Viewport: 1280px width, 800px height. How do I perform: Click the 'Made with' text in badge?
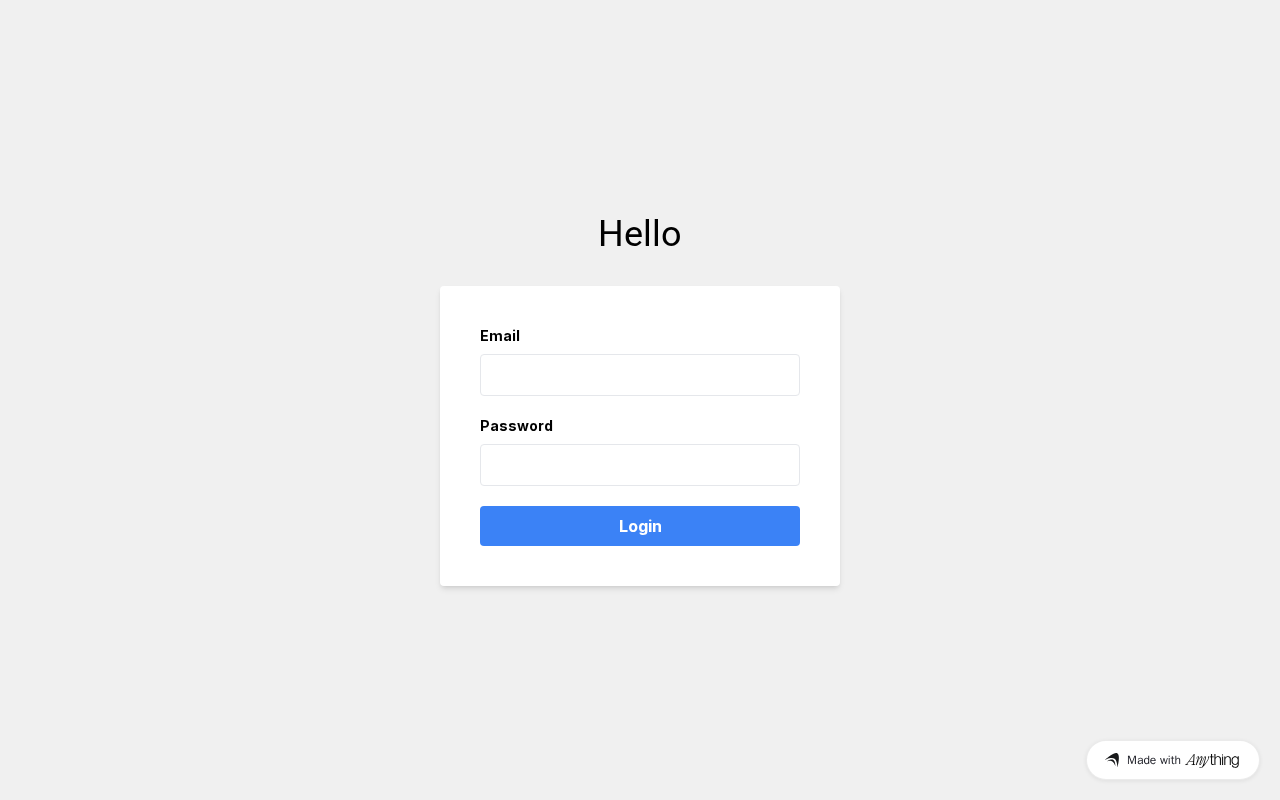1154,760
